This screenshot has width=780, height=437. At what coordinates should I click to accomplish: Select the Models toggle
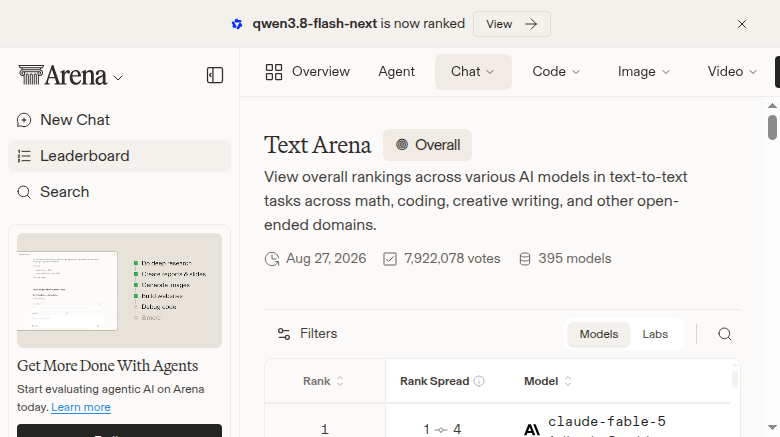[x=598, y=334]
